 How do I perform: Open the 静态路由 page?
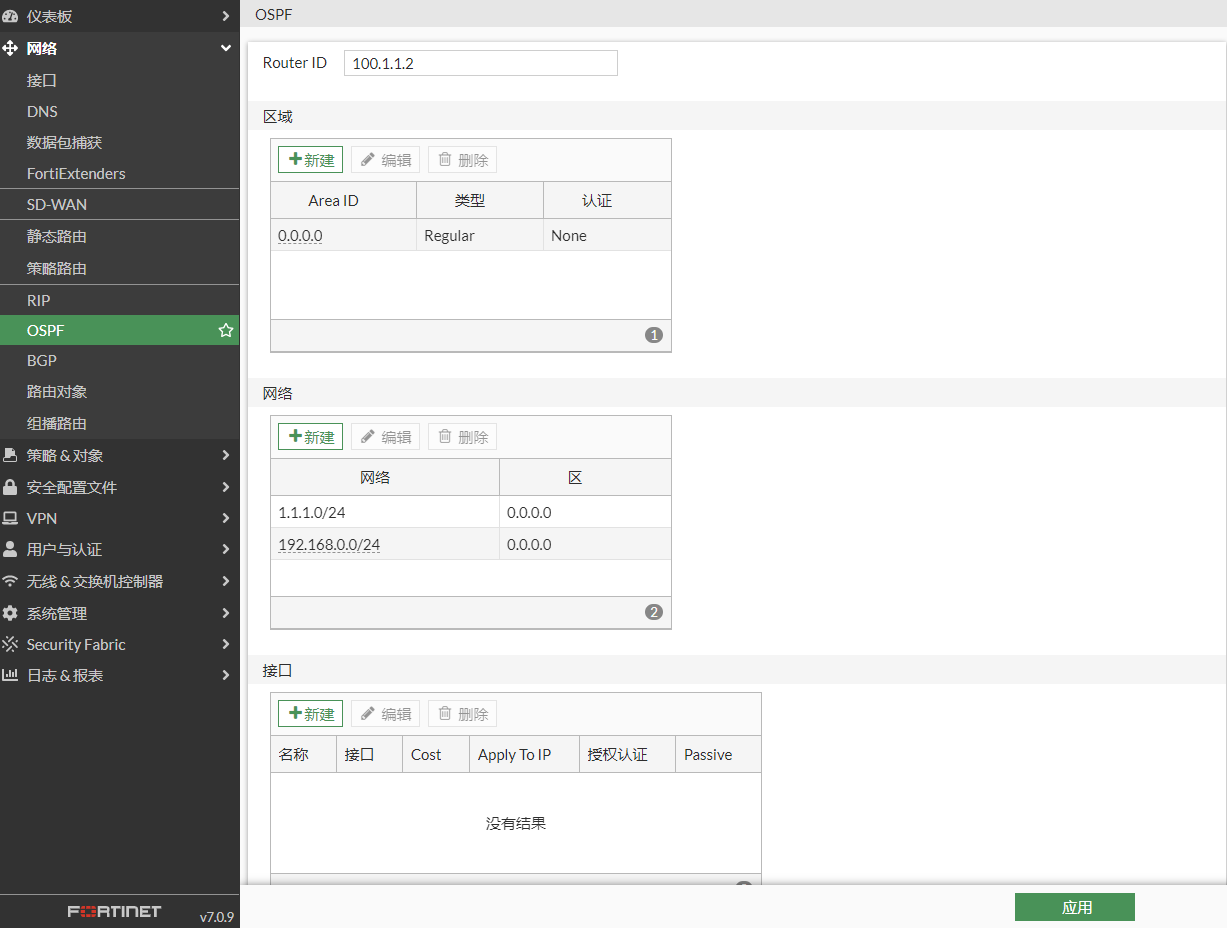pyautogui.click(x=57, y=237)
